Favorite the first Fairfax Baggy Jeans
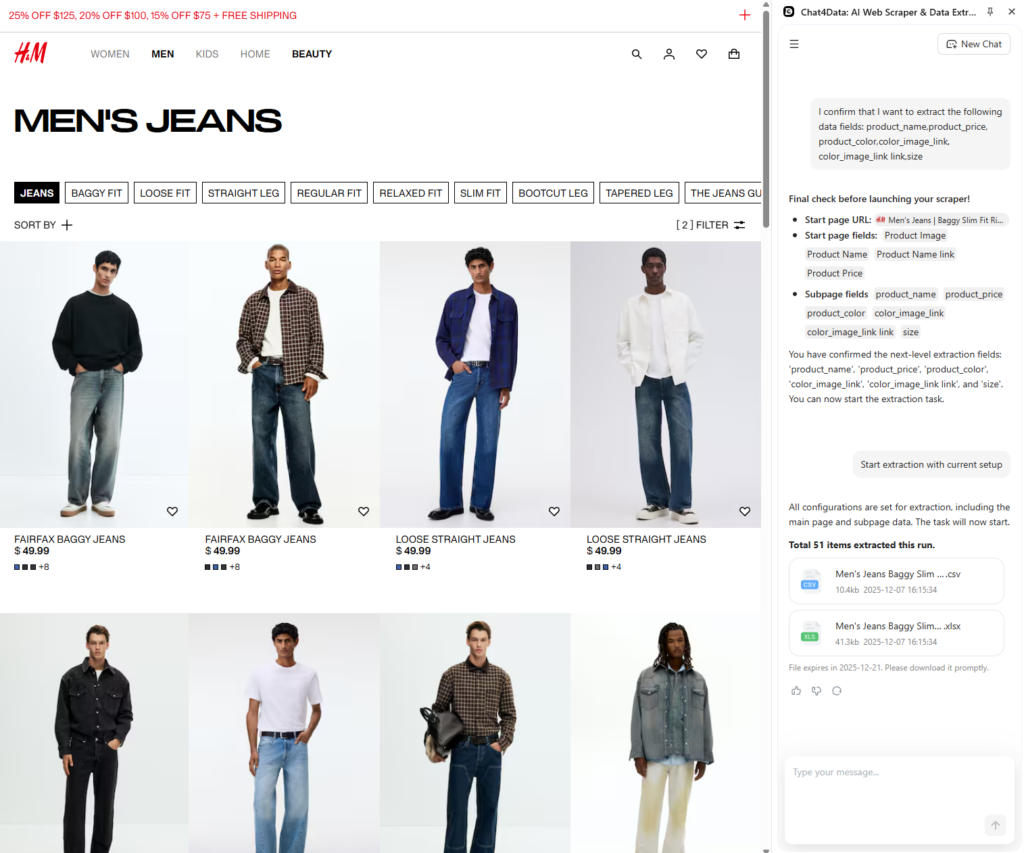Screen dimensions: 1024x853 (172, 511)
